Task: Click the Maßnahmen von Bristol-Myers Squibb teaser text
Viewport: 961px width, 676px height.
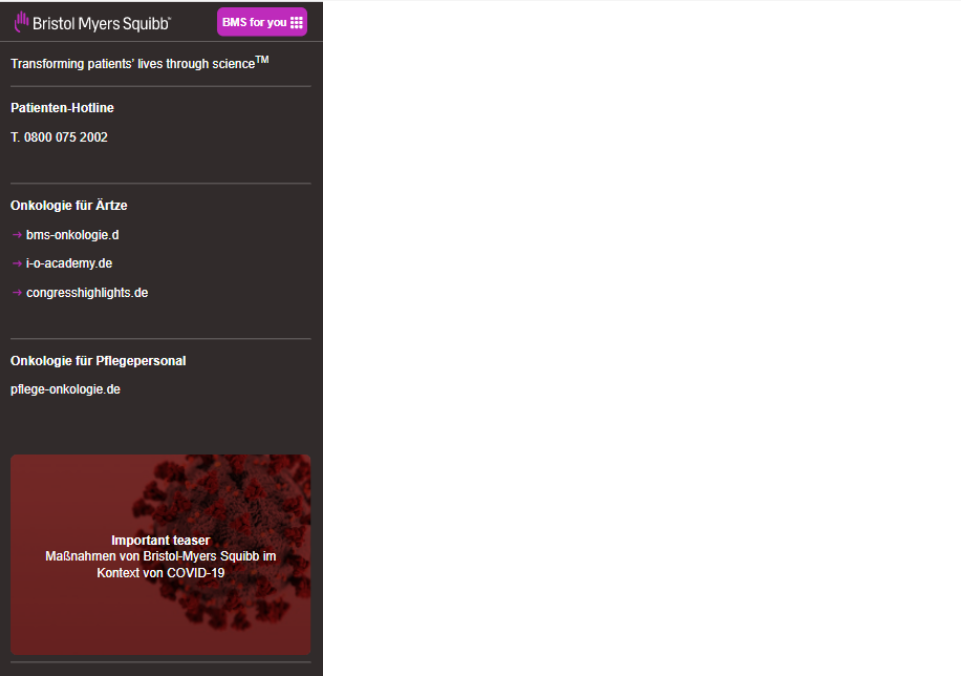Action: pyautogui.click(x=161, y=564)
